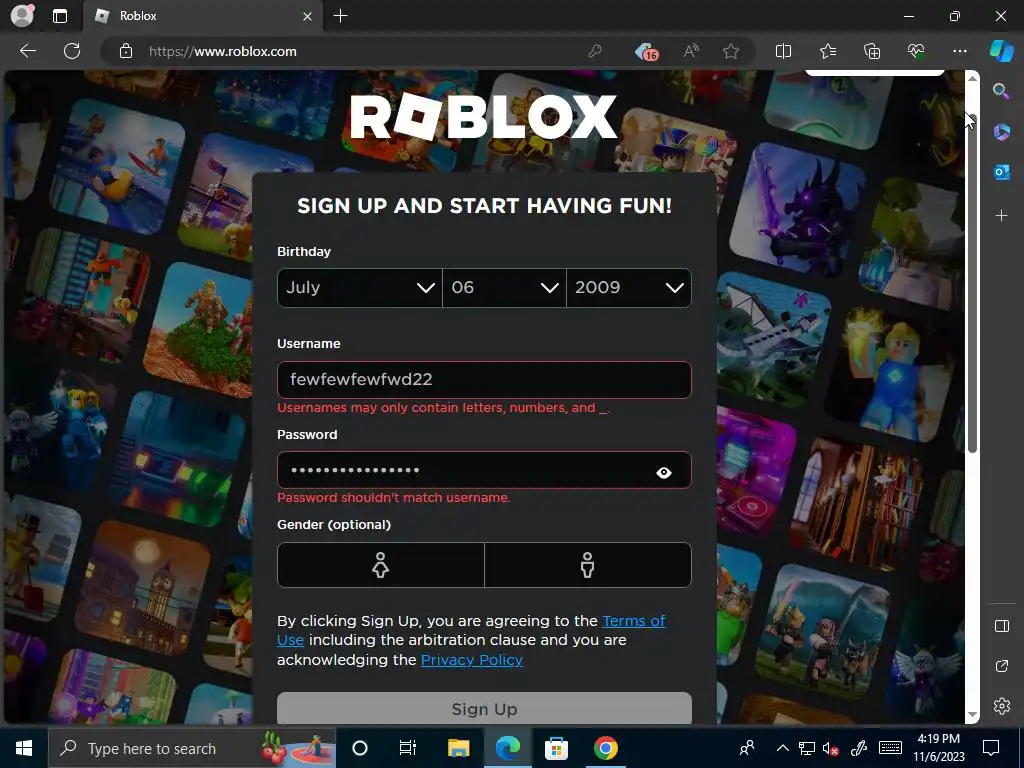Open Outlook in sidebar

[1001, 172]
